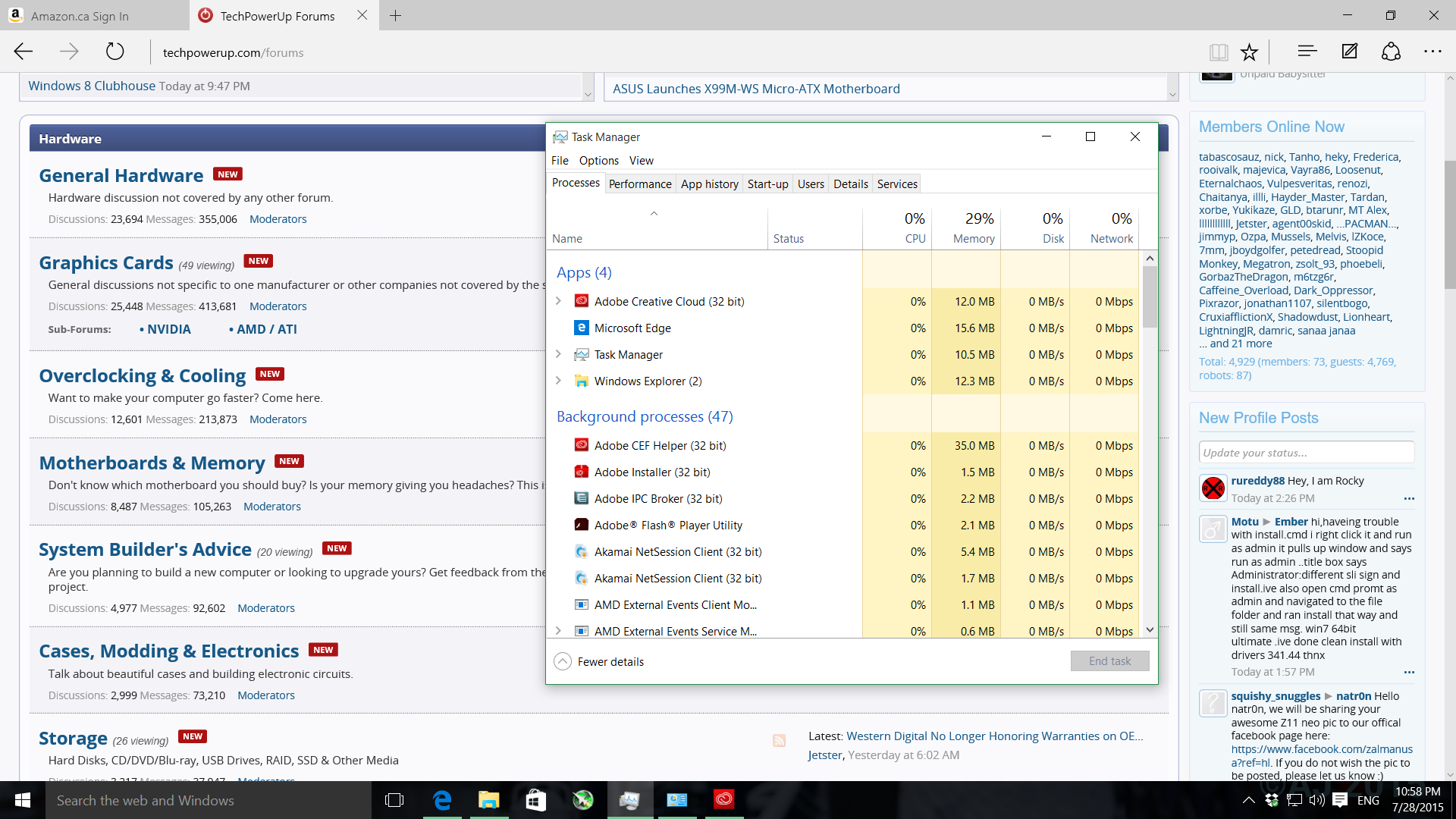The width and height of the screenshot is (1456, 819).
Task: Click the Adobe CEF Helper process icon
Action: click(582, 445)
